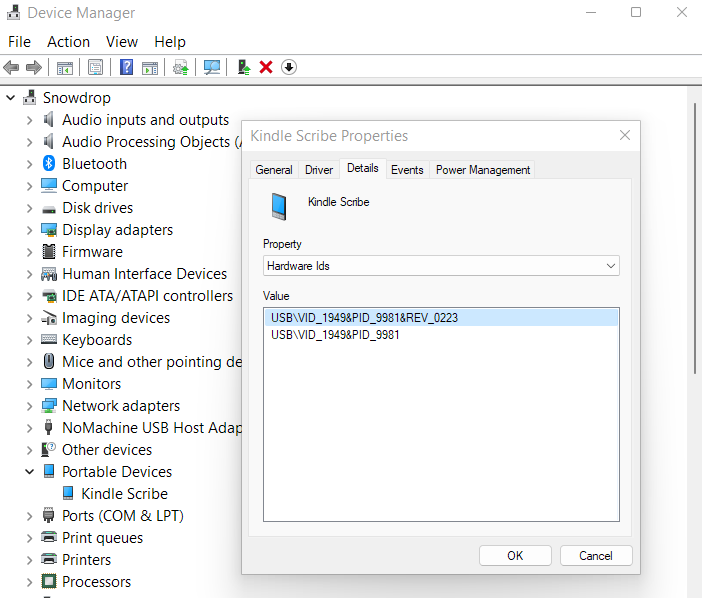702x598 pixels.
Task: Collapse the Snowdrop root node
Action: tap(11, 98)
